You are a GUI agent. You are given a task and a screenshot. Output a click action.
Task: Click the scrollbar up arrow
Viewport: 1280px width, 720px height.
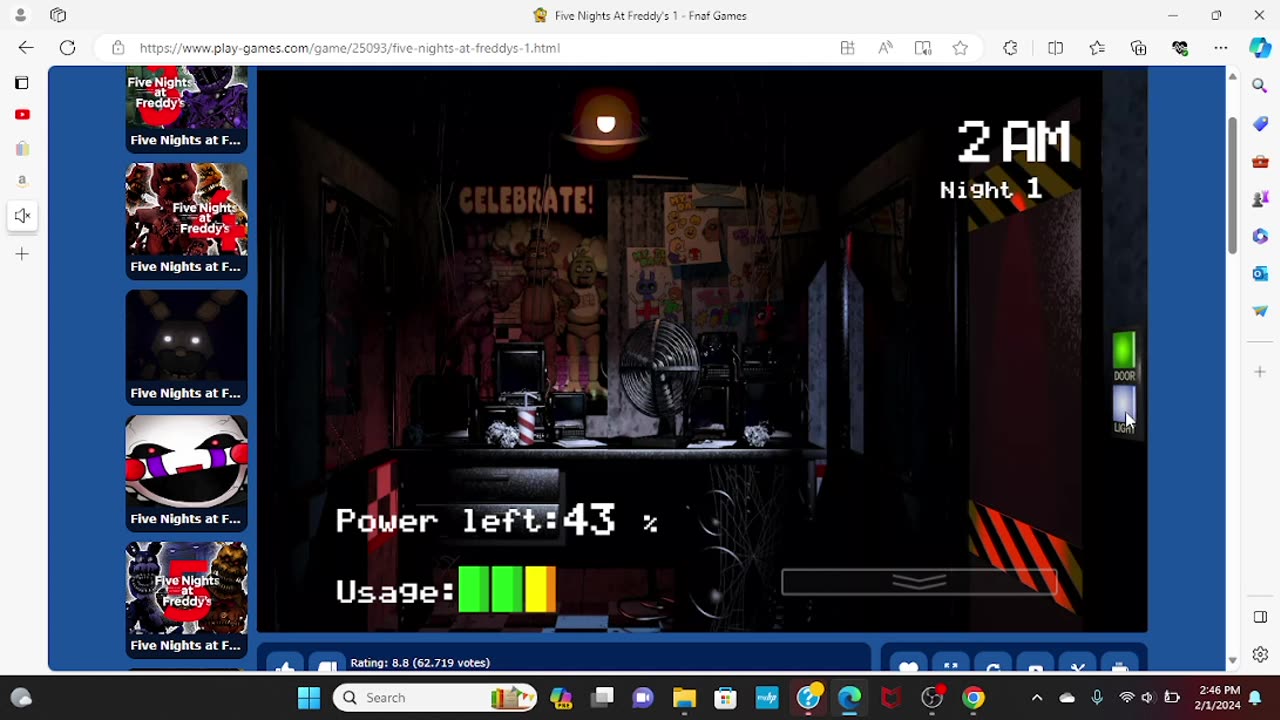[1232, 77]
